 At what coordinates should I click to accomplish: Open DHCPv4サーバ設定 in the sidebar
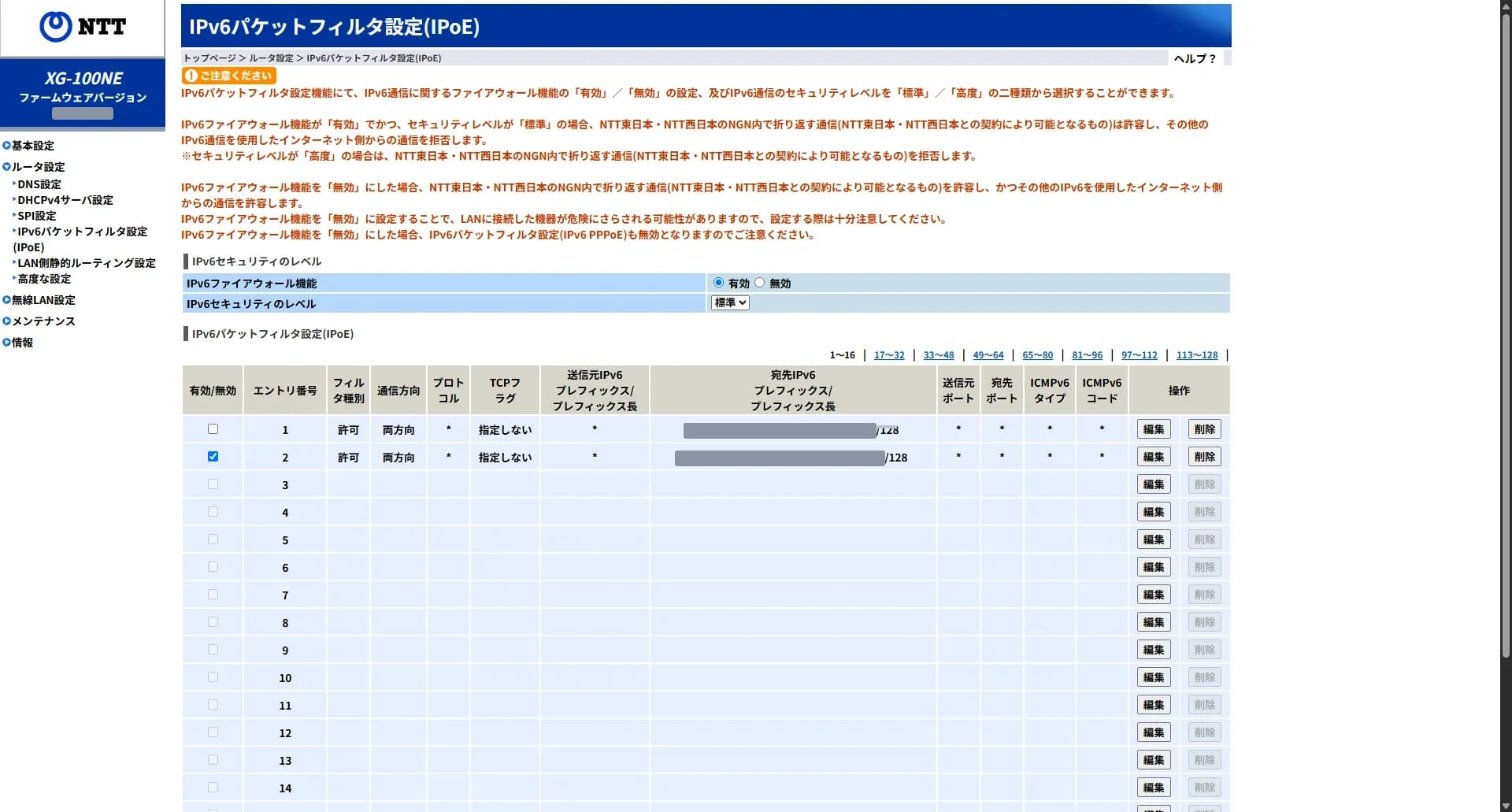tap(65, 200)
